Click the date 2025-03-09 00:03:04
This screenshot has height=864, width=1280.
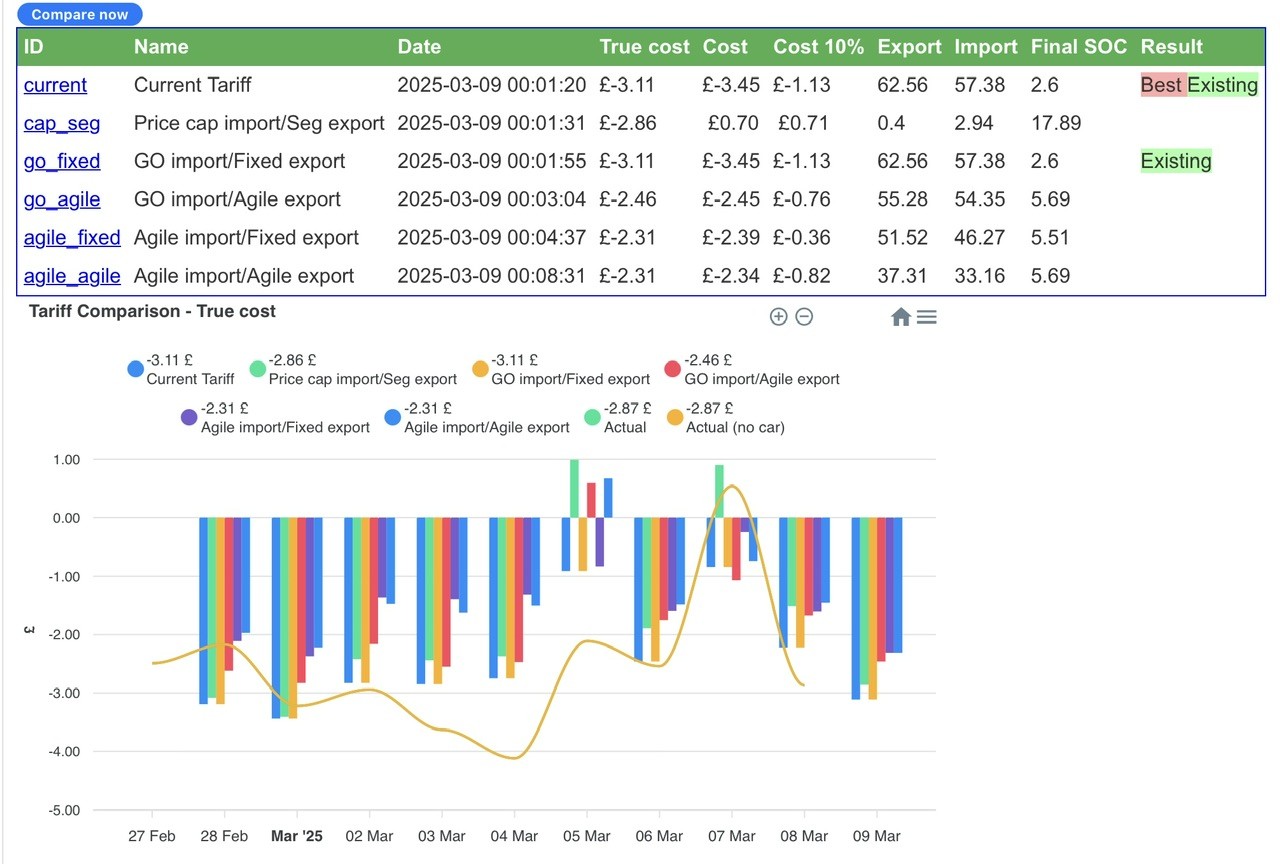coord(492,199)
